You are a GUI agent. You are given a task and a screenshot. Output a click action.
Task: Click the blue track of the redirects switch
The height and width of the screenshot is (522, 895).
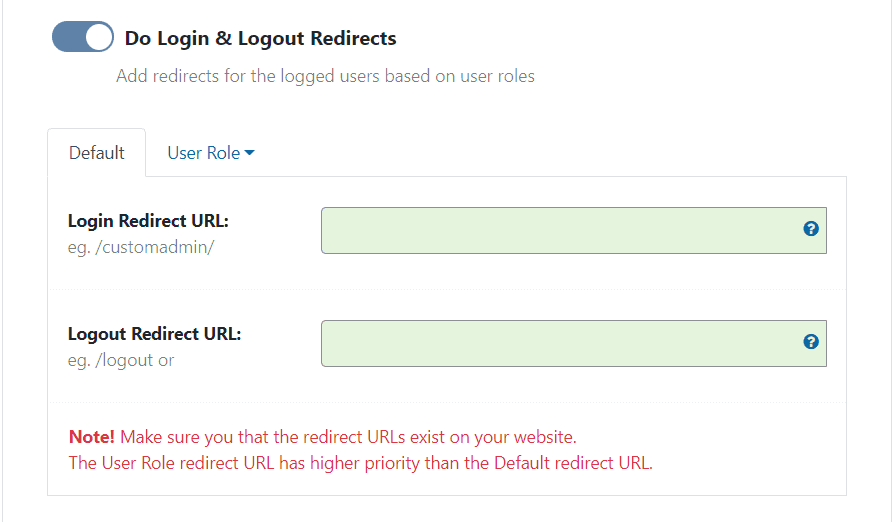(x=68, y=38)
